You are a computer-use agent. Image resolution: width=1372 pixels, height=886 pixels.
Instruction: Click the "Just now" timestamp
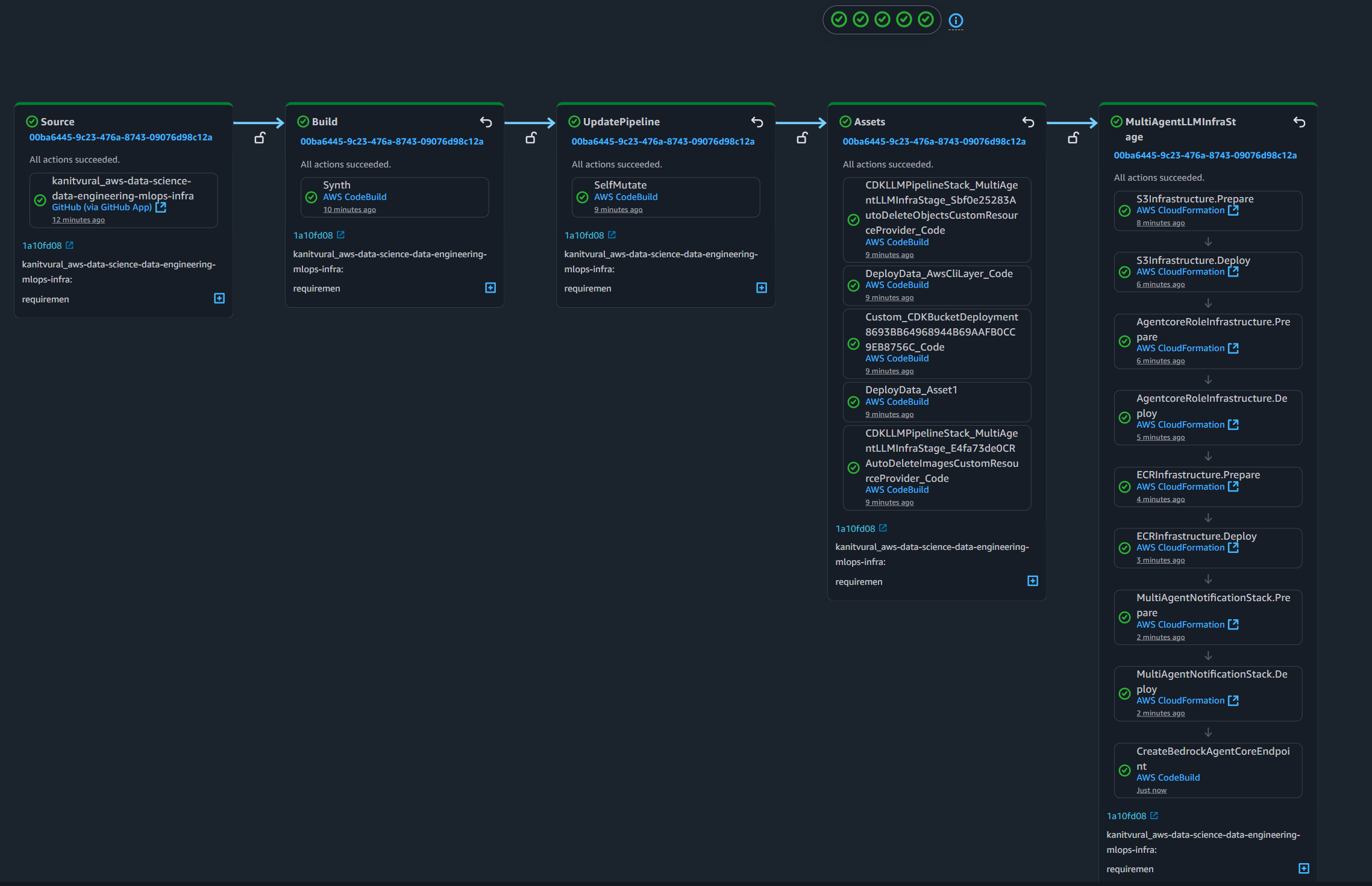[1151, 790]
